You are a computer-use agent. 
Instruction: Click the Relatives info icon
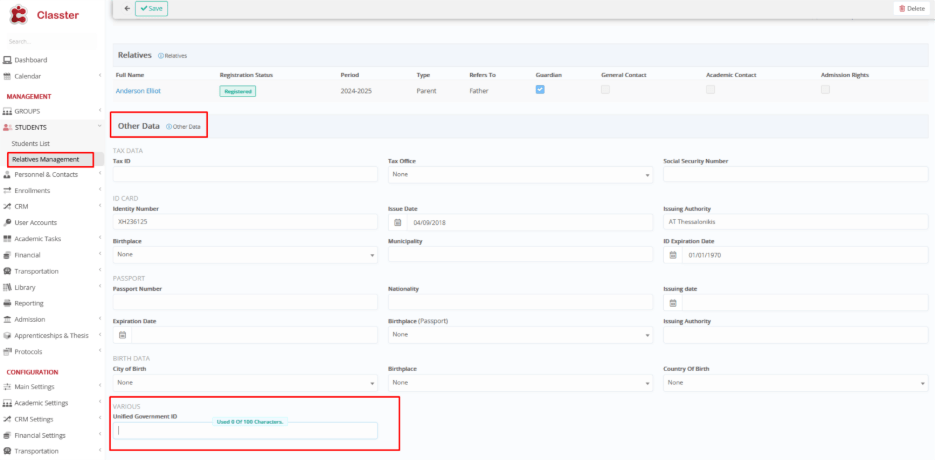click(161, 56)
